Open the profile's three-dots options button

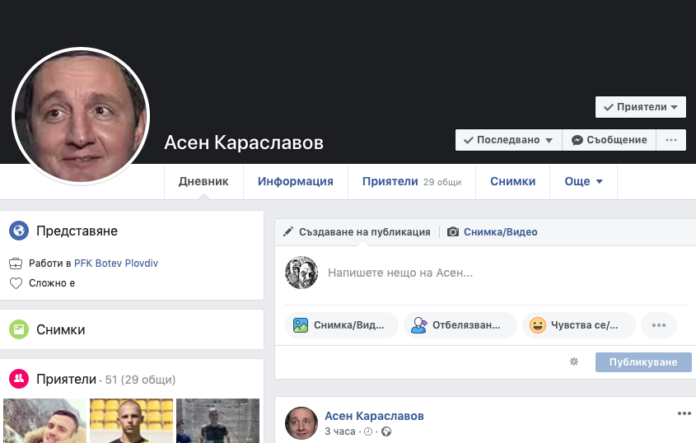(671, 140)
